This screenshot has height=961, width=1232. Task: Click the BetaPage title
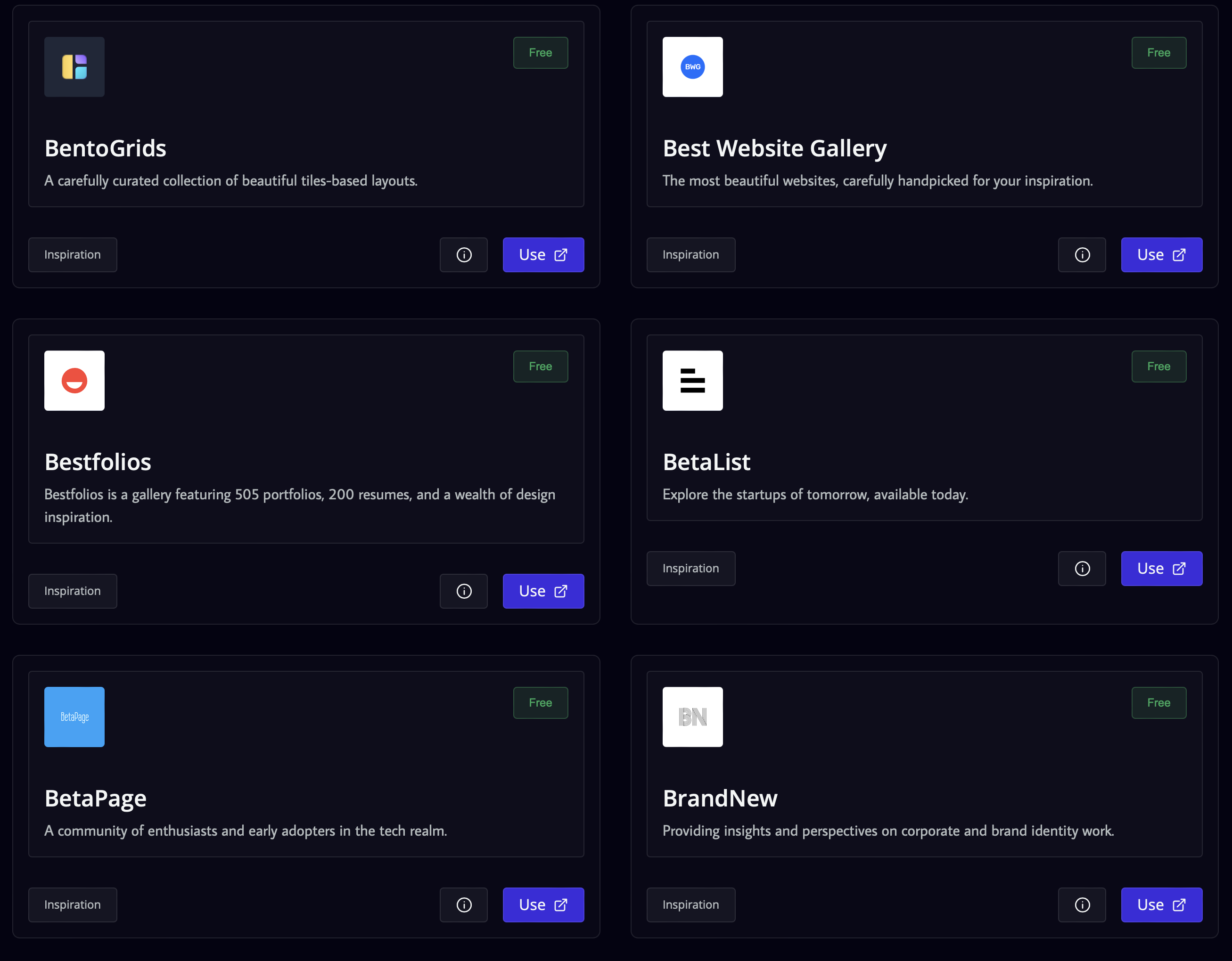click(95, 798)
